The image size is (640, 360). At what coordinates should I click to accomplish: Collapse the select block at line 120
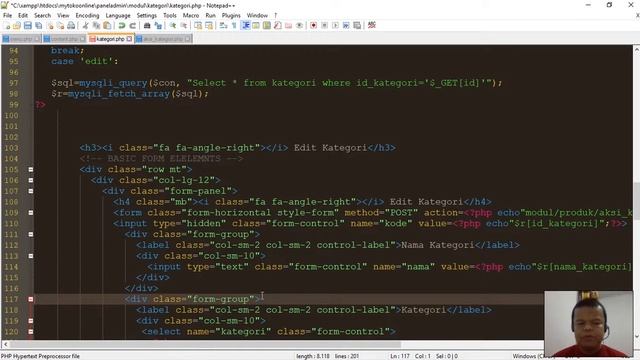pos(31,331)
